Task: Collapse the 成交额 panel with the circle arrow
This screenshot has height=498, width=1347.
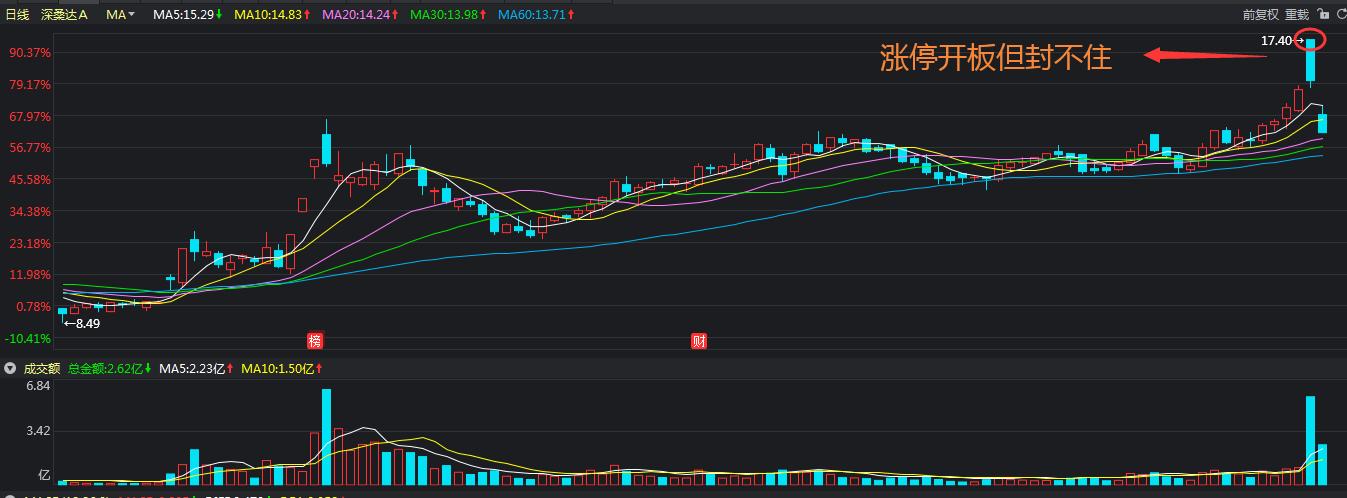Action: click(11, 368)
